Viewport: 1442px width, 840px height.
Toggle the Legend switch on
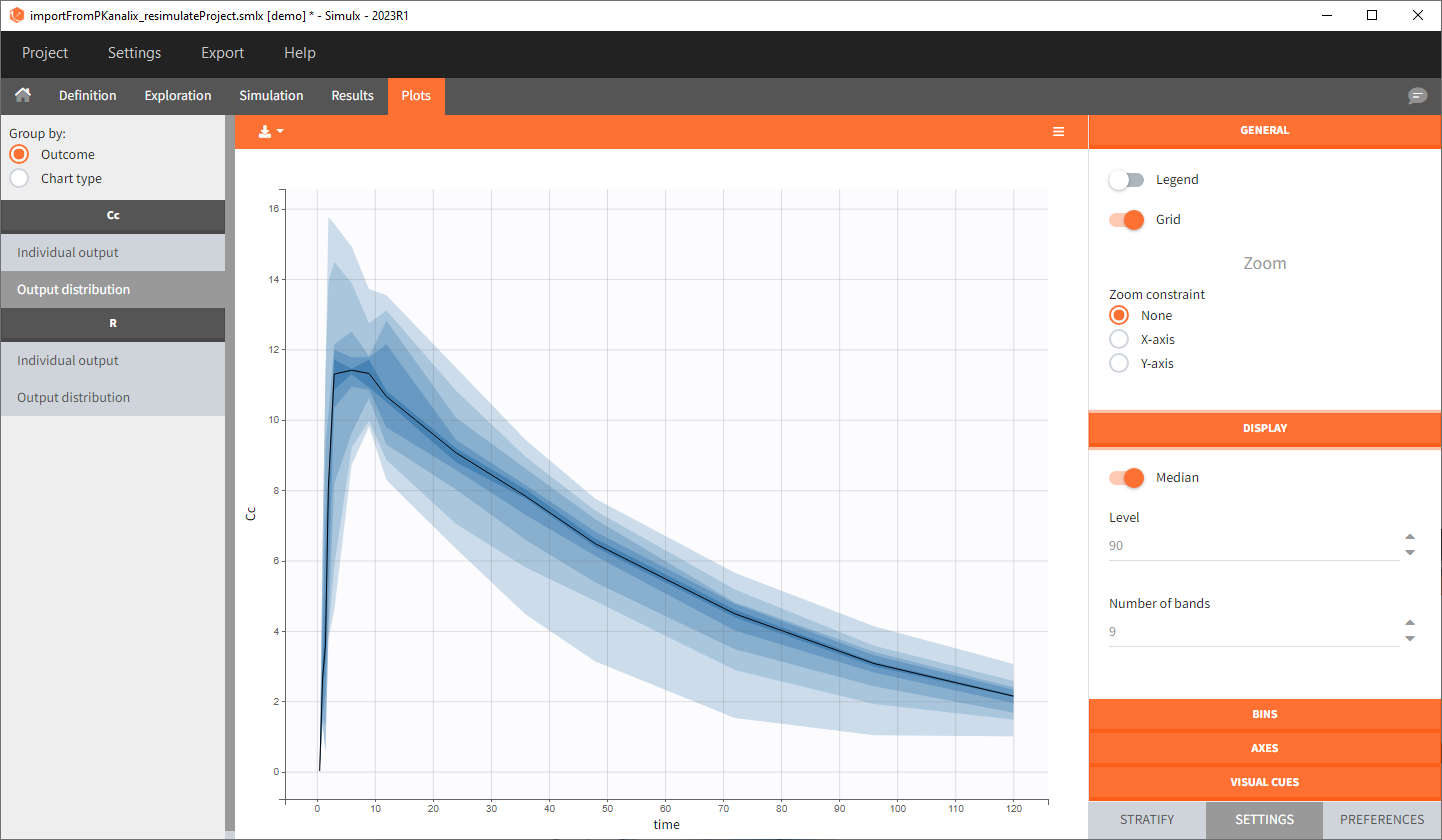click(x=1127, y=180)
